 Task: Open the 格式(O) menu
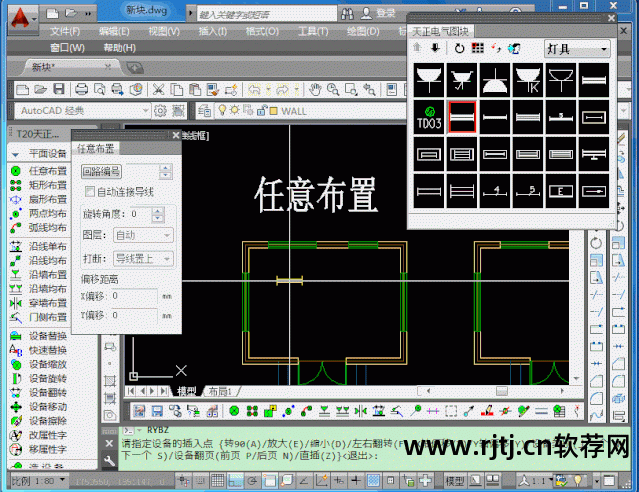262,31
